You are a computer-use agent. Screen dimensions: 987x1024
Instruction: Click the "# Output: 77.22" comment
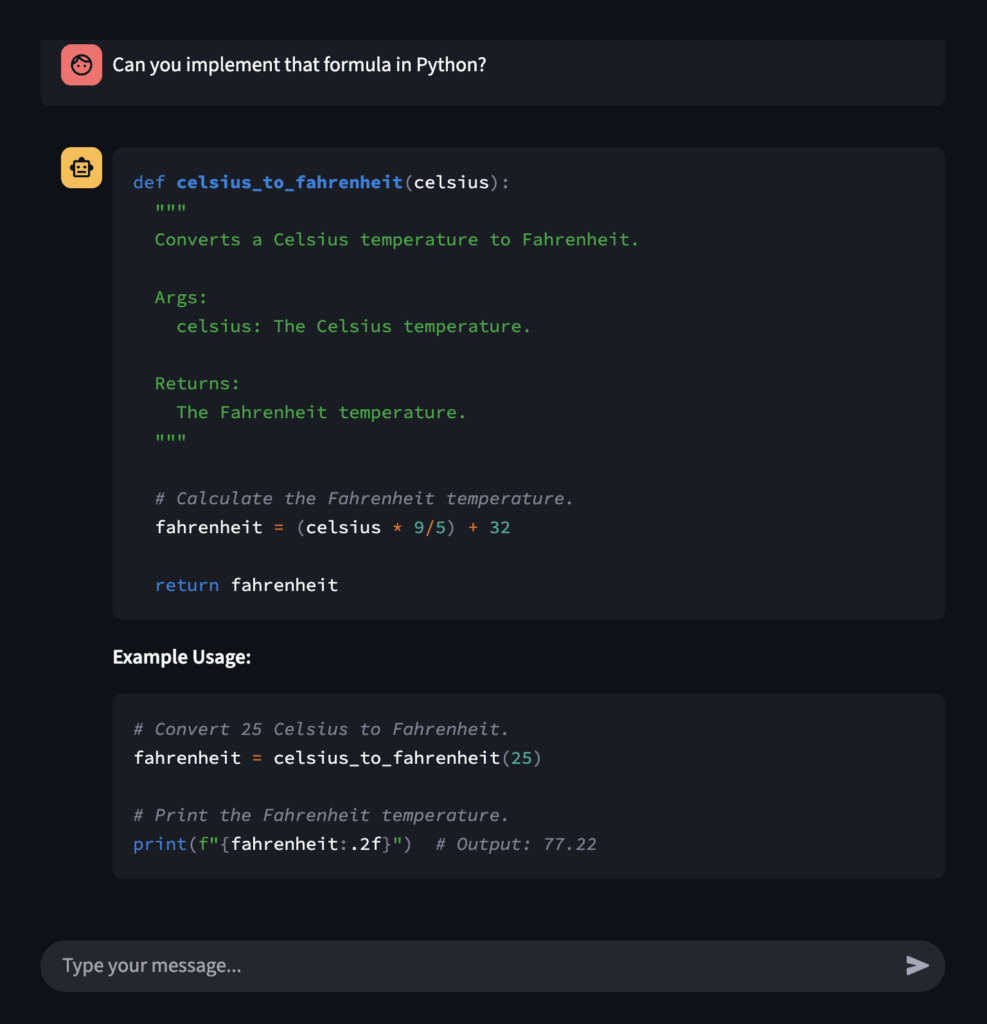click(516, 844)
